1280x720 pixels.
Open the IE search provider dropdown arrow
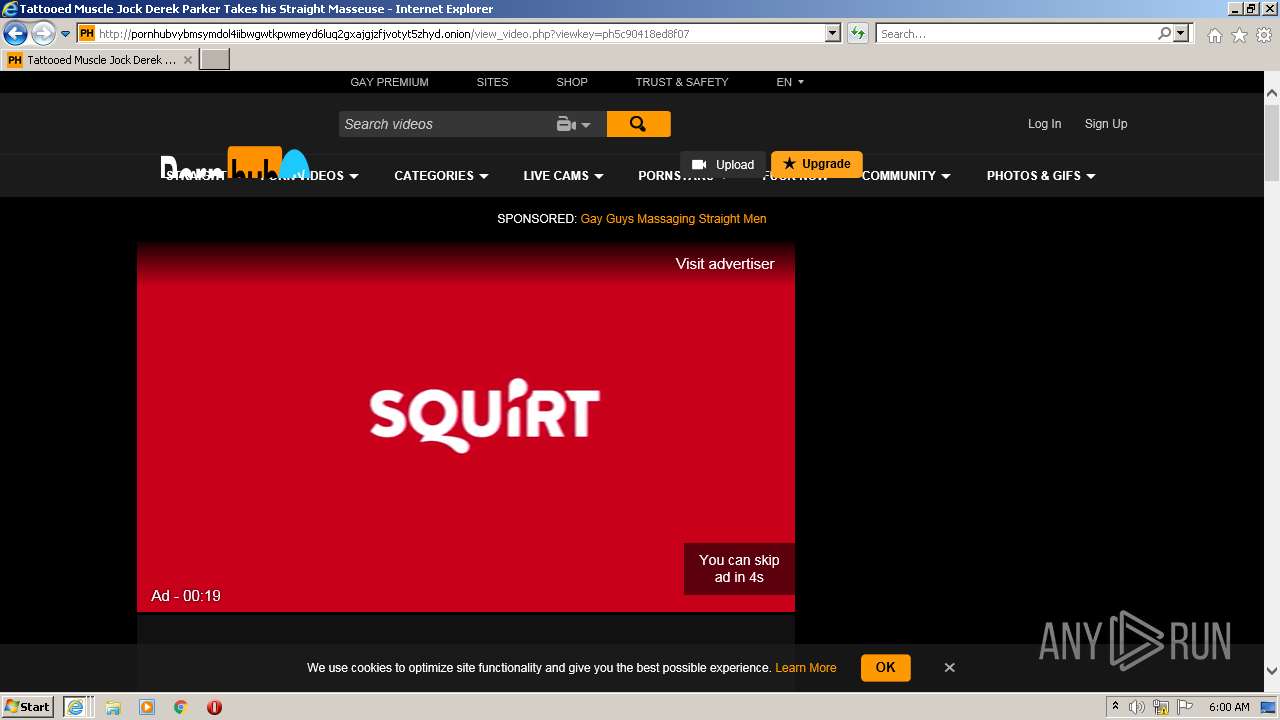[1181, 34]
